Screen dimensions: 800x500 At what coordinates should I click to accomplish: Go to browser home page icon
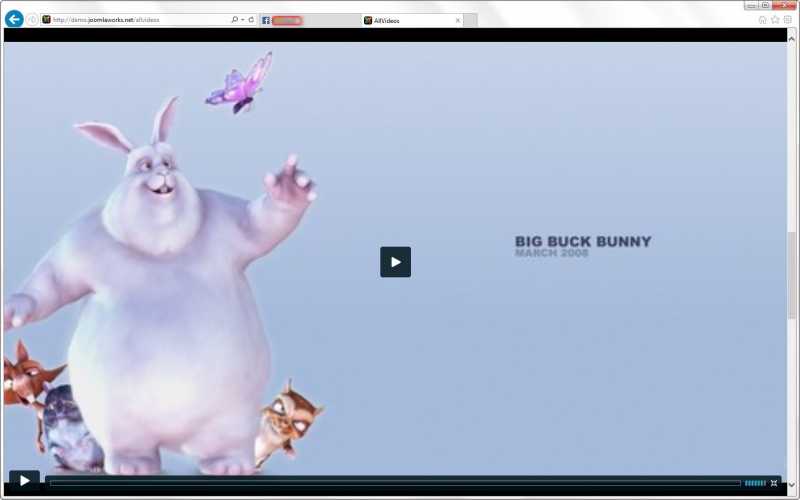tap(762, 20)
